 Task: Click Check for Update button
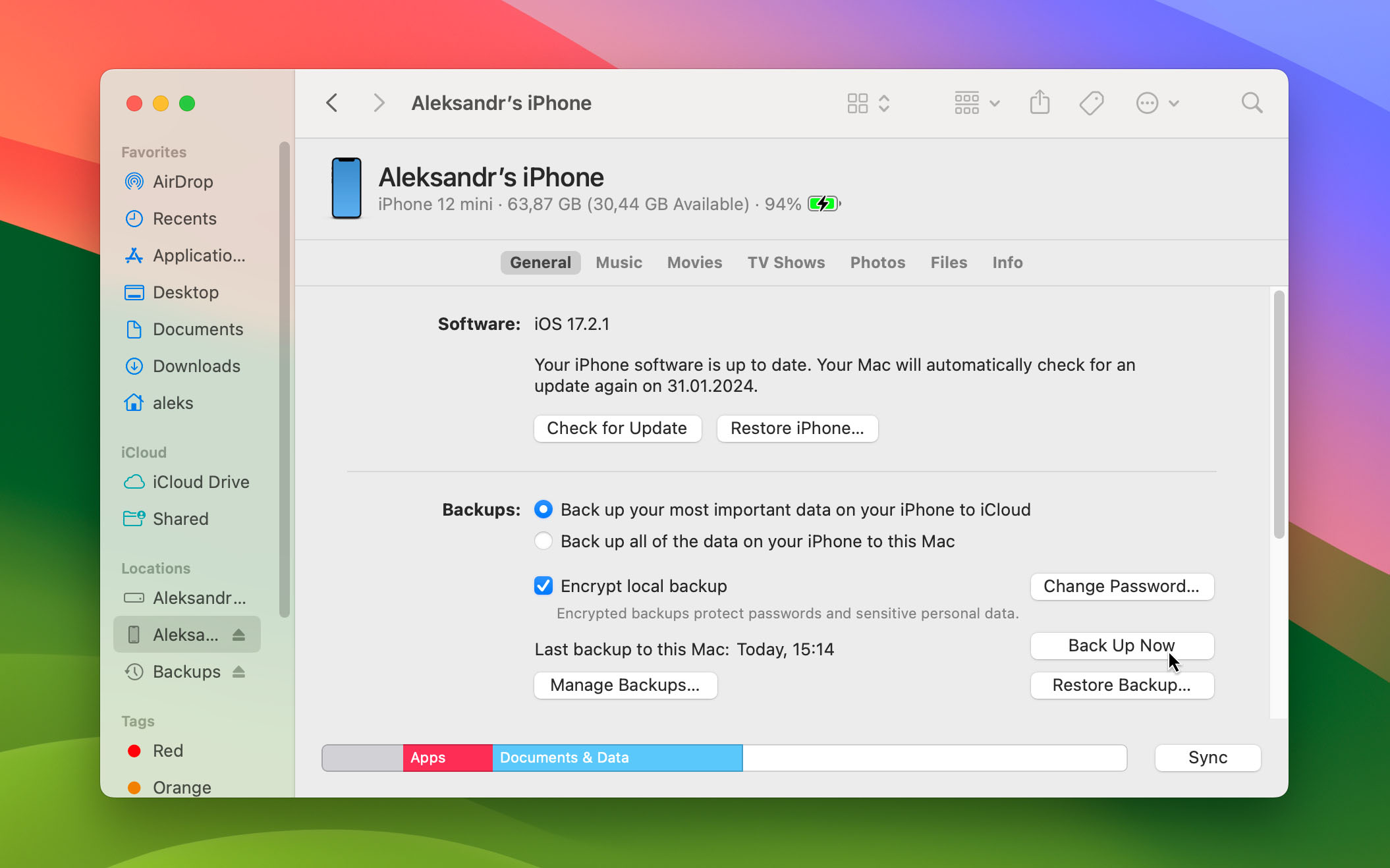pos(617,428)
